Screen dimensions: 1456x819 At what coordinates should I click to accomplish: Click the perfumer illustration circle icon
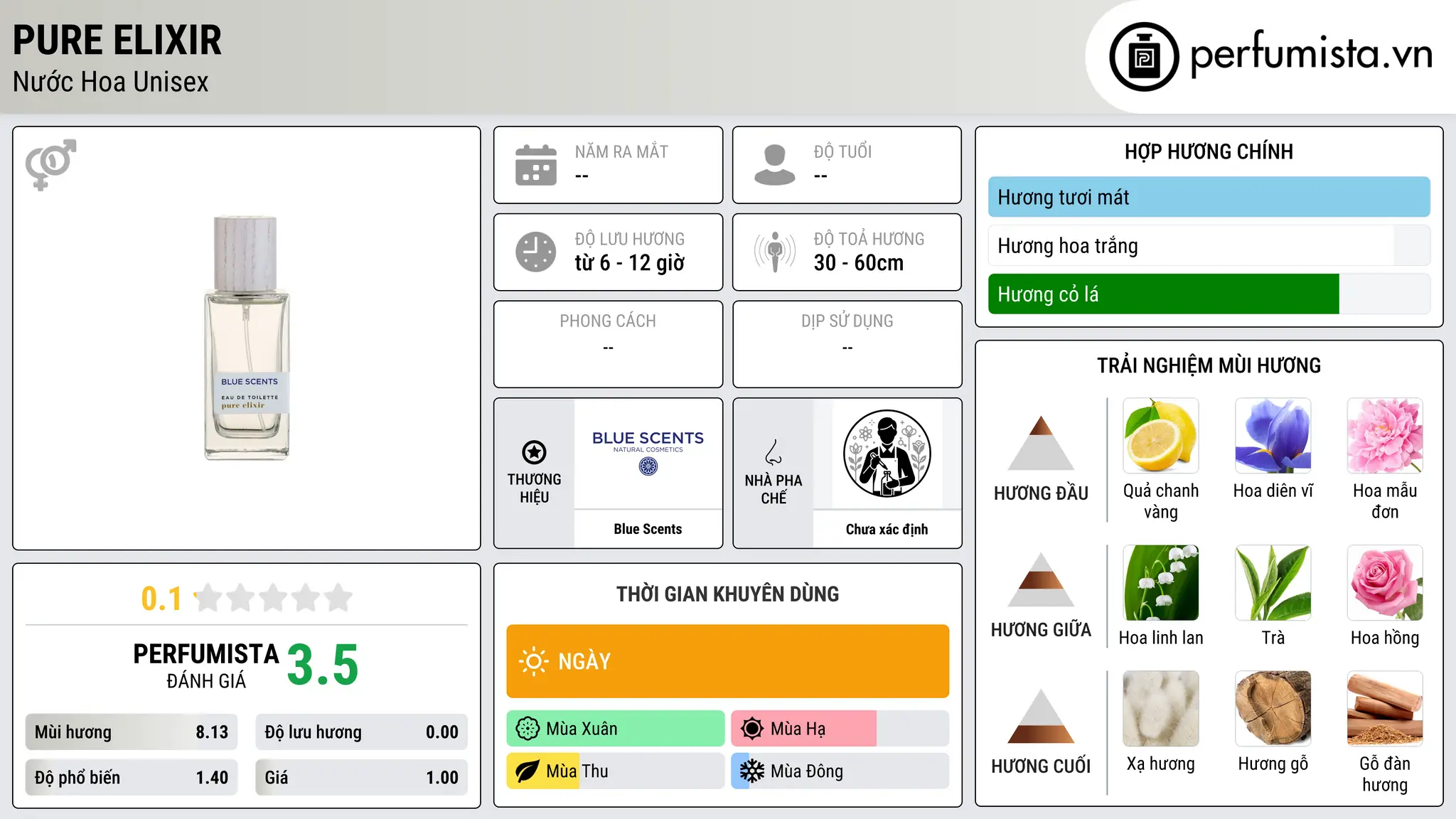point(887,454)
